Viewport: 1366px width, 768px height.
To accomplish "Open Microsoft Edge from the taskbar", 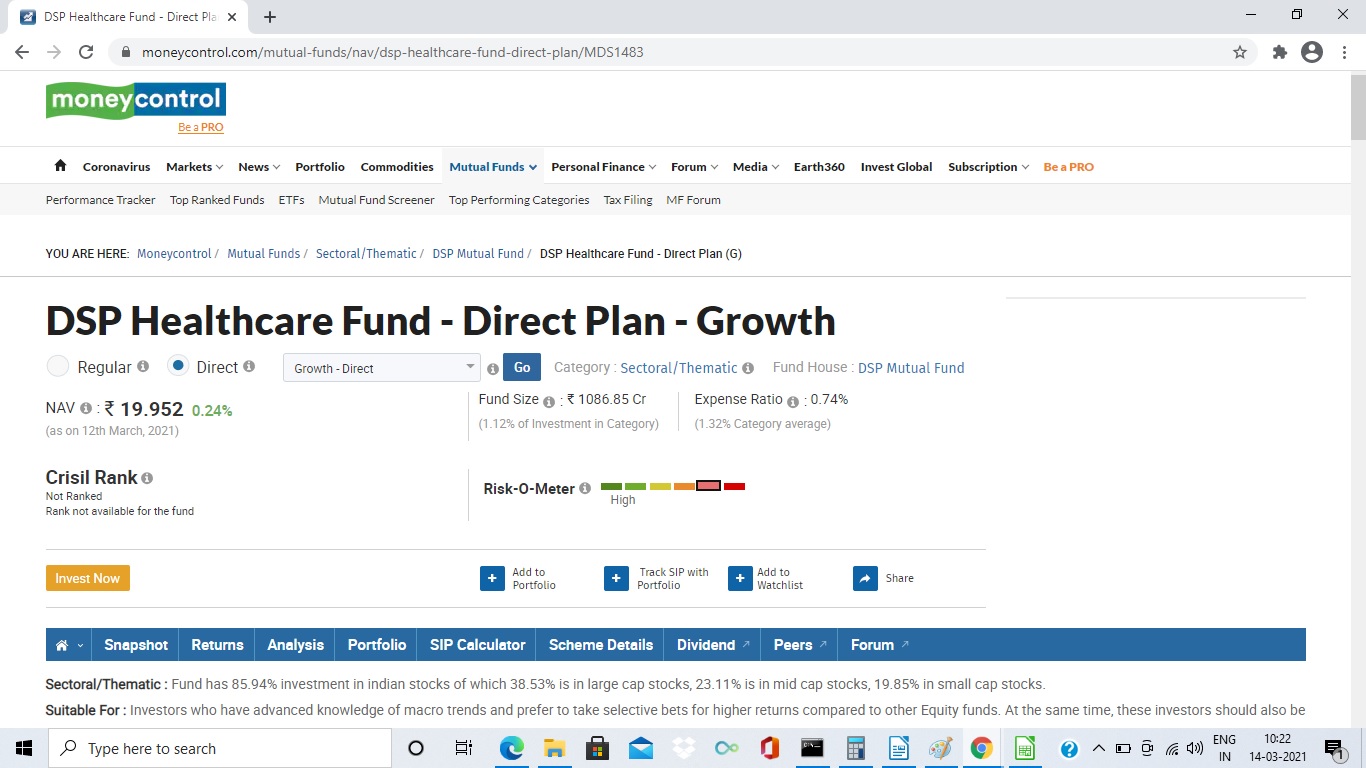I will [512, 748].
